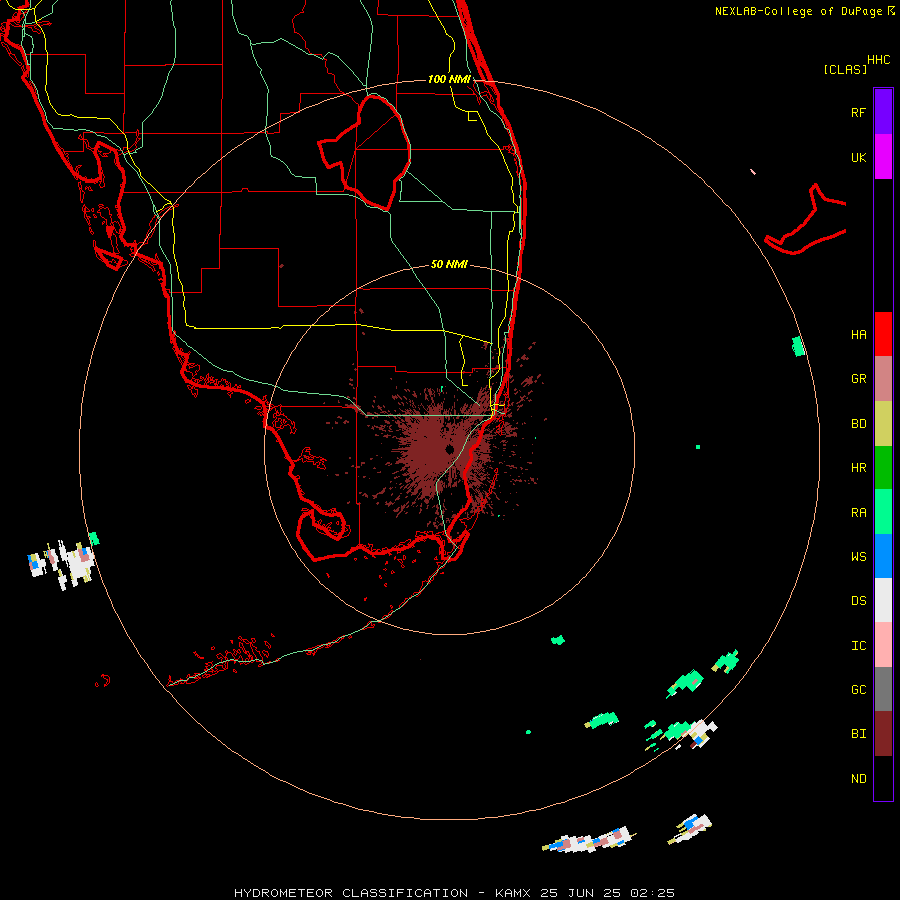The image size is (900, 900).
Task: Select the BD yellow legend swatch
Action: [x=883, y=423]
